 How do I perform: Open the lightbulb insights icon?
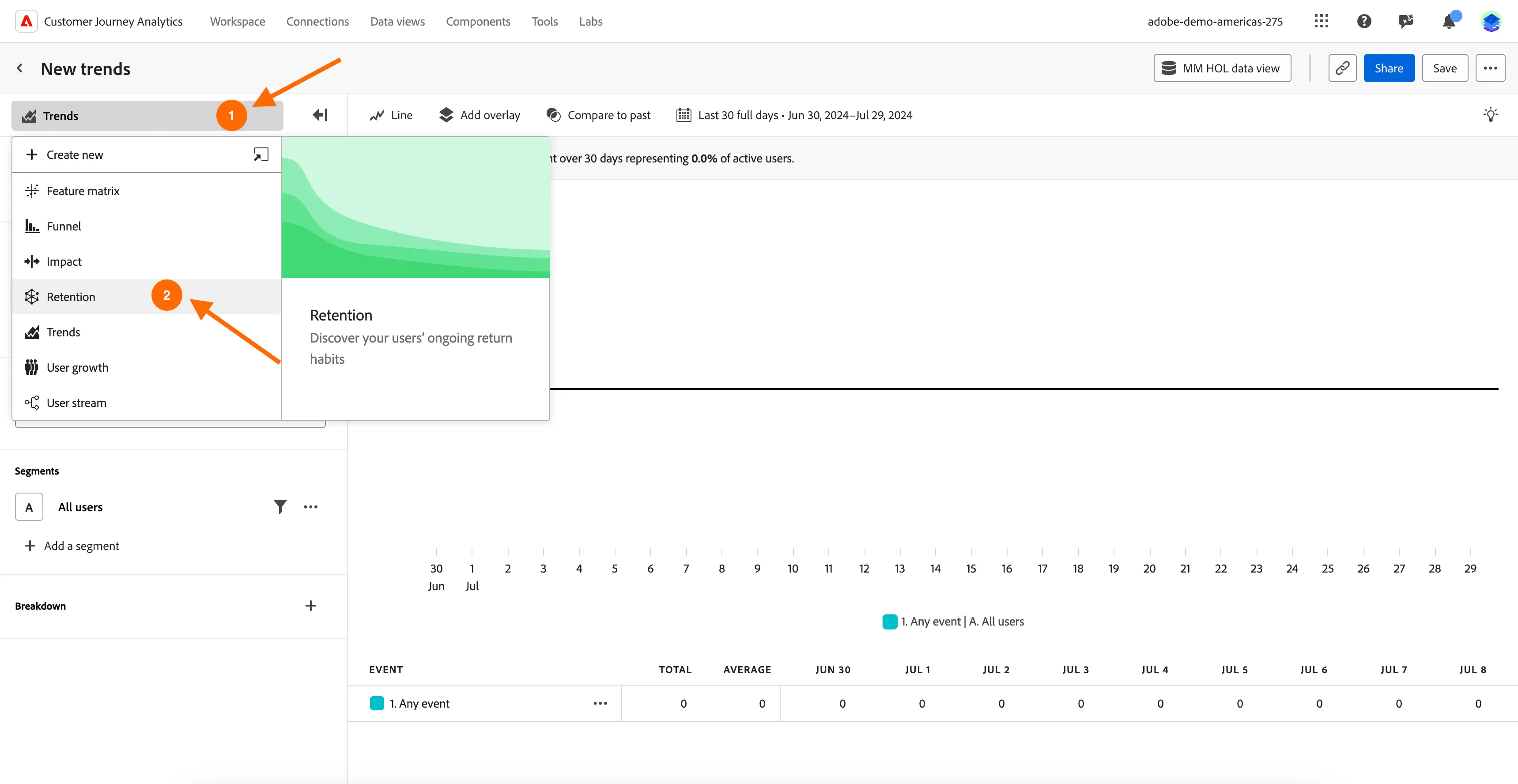click(1490, 115)
